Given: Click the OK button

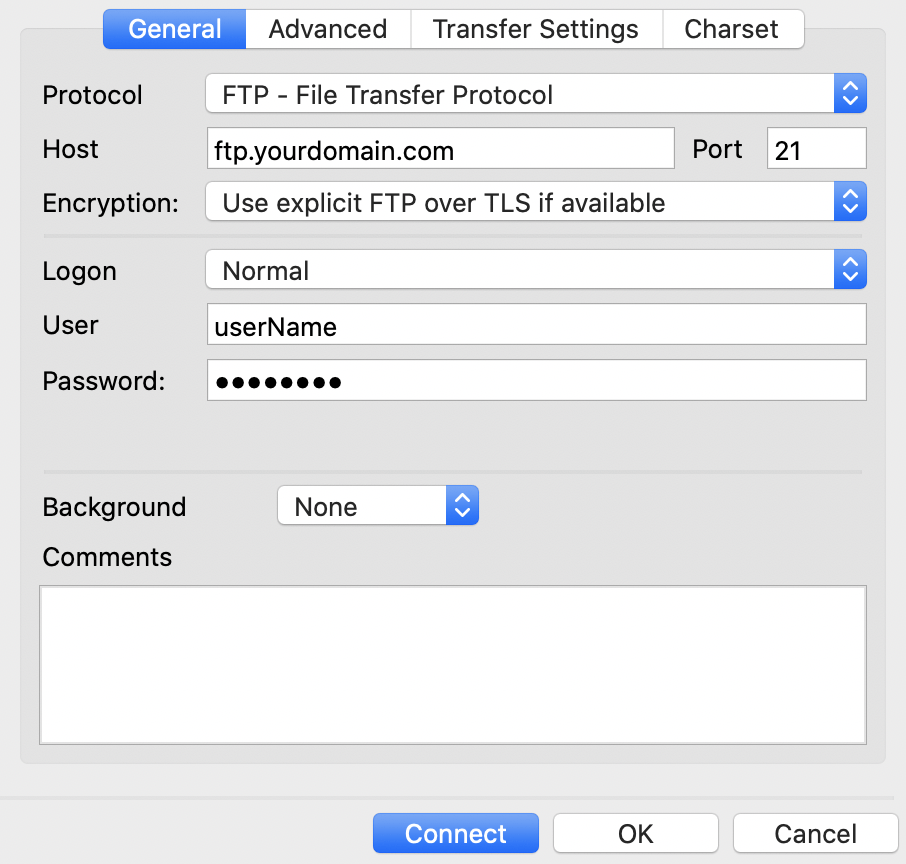Looking at the screenshot, I should [635, 833].
